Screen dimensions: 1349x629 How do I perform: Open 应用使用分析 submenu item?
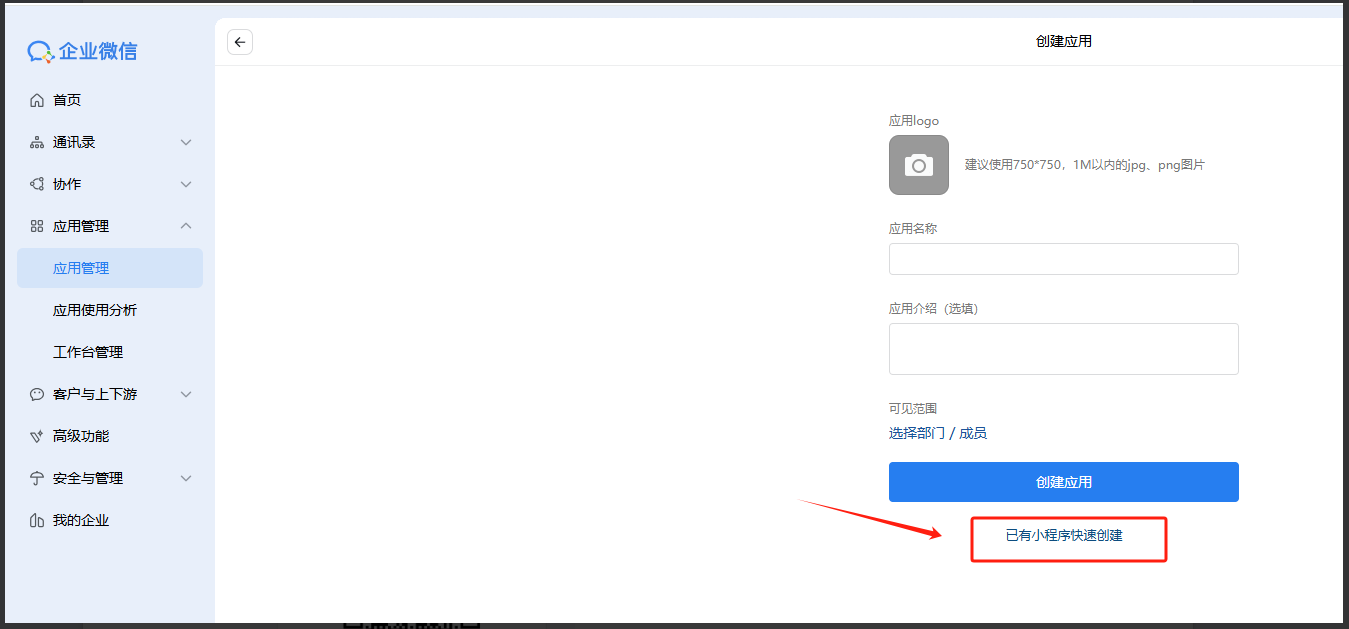coord(95,310)
